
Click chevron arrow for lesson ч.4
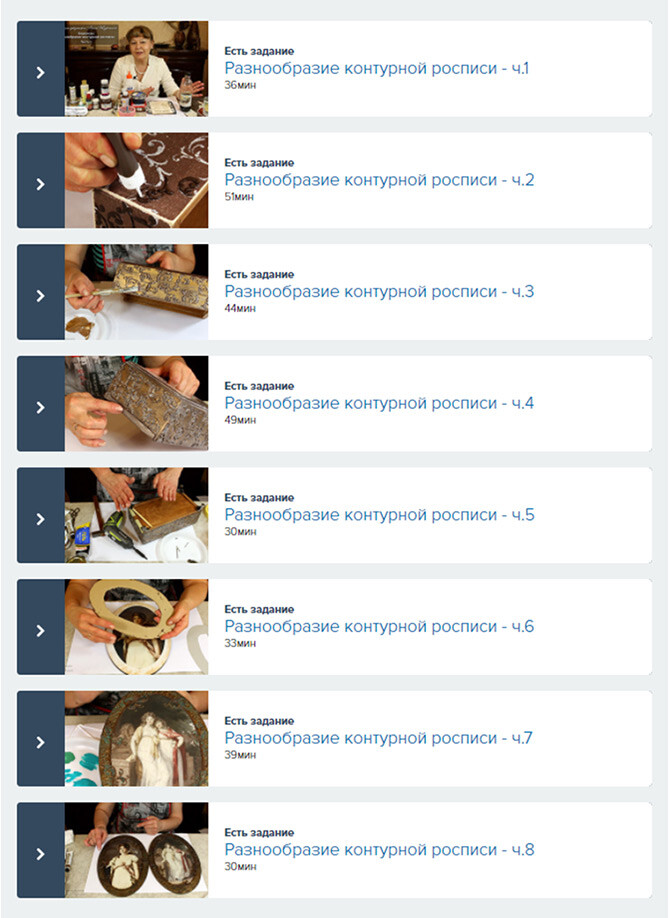pos(40,407)
